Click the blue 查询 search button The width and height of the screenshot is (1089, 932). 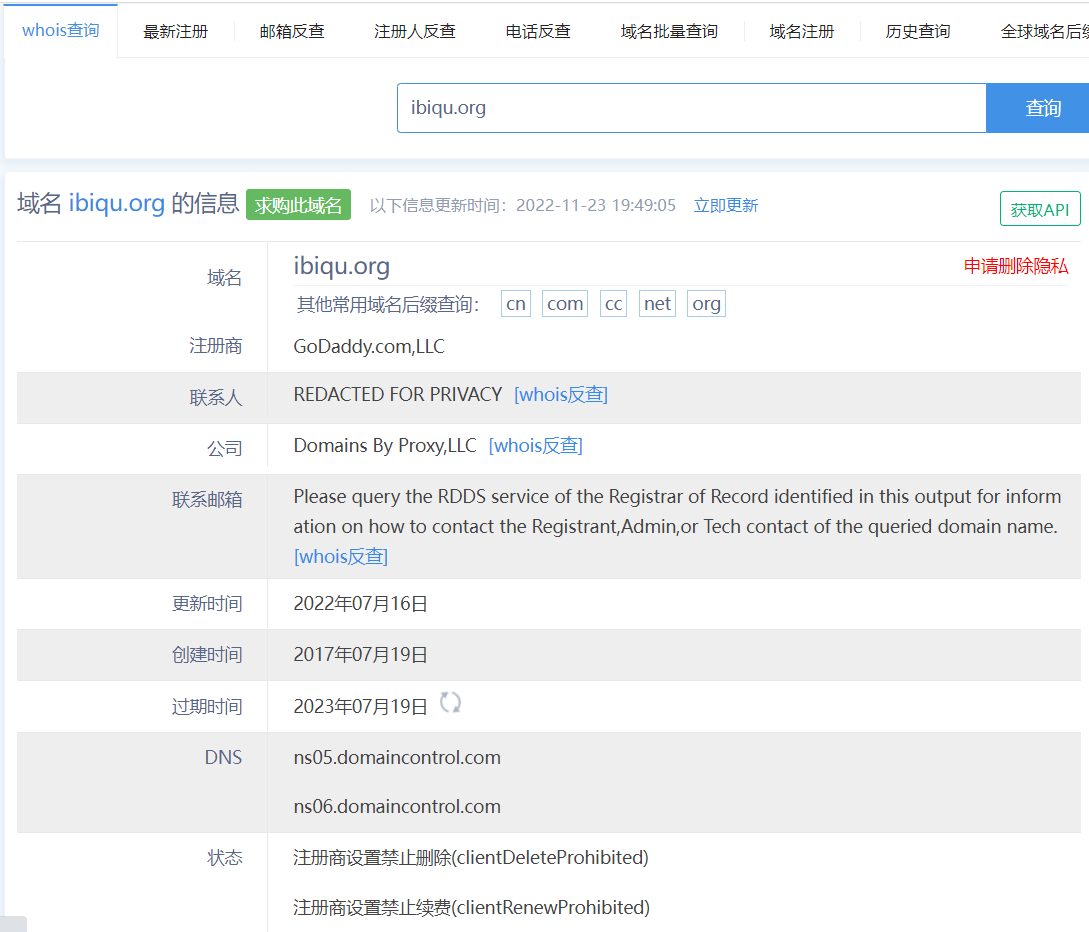[1038, 108]
